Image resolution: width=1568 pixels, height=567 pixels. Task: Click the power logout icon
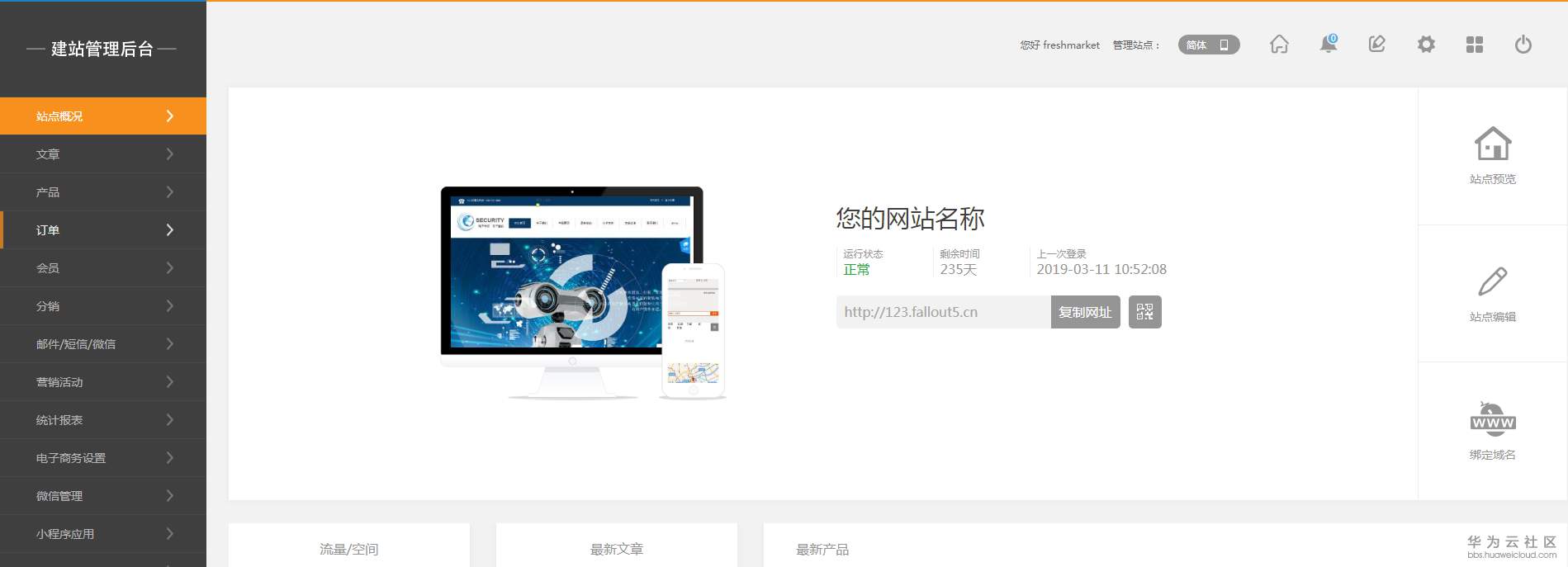pyautogui.click(x=1523, y=45)
